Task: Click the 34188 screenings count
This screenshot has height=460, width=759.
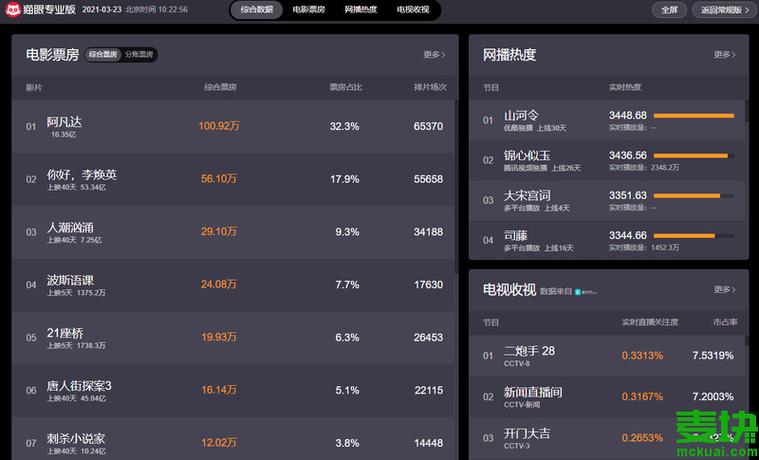Action: [x=428, y=232]
